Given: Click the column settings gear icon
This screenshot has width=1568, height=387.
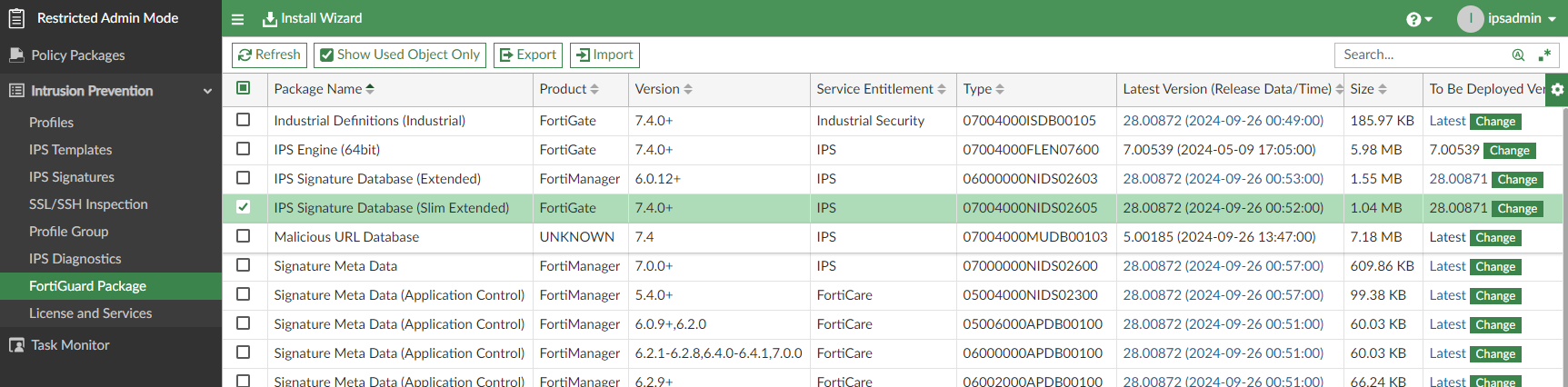Looking at the screenshot, I should (1557, 89).
